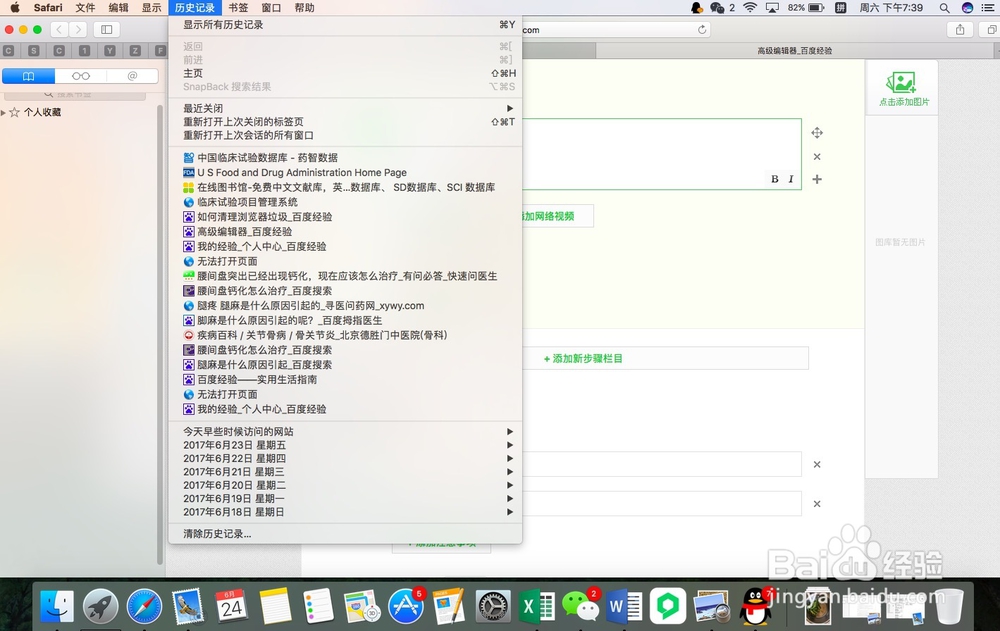
Task: Choose 重新打开上次会话的所有窗口
Action: point(345,135)
